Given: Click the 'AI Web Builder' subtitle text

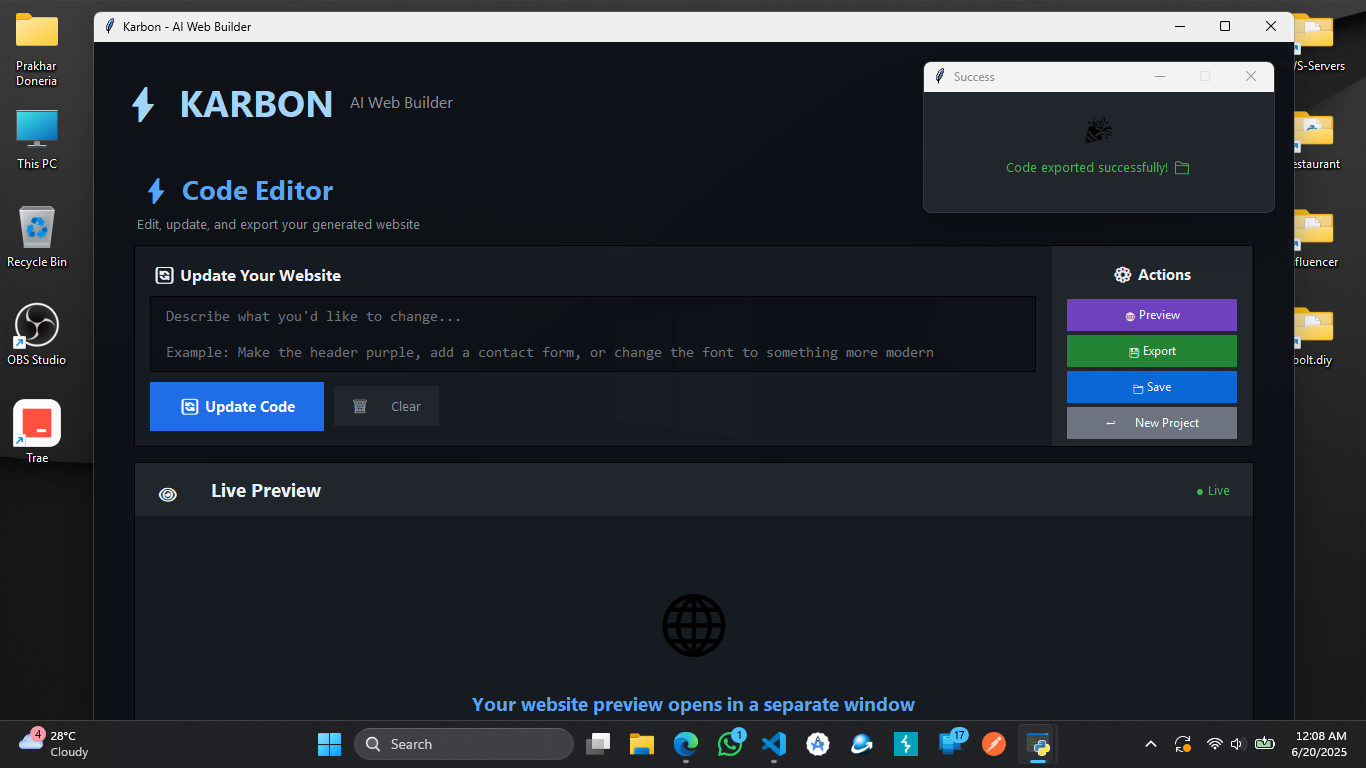Looking at the screenshot, I should click(x=401, y=103).
